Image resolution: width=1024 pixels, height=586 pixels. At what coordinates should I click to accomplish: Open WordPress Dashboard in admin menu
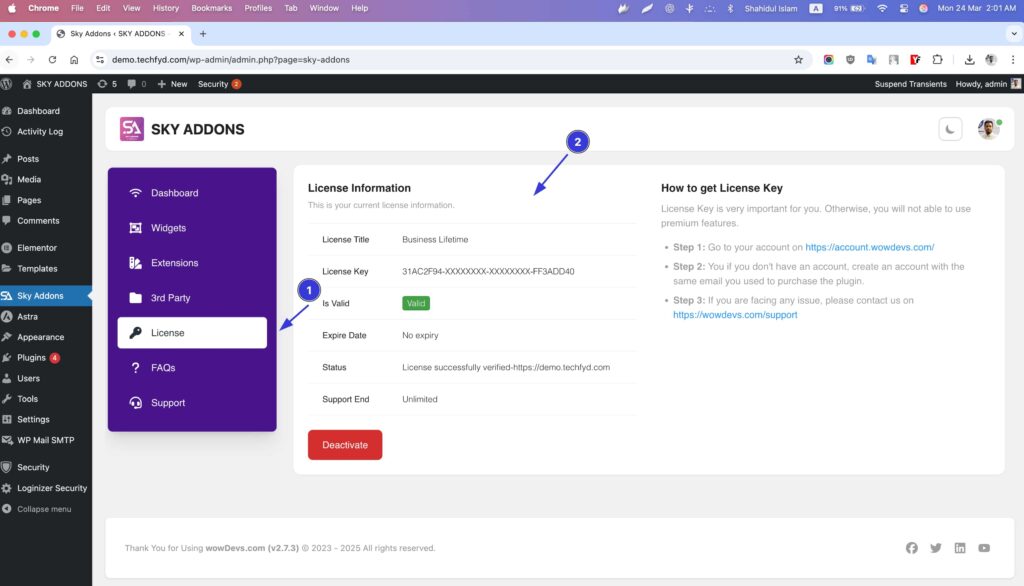46,111
